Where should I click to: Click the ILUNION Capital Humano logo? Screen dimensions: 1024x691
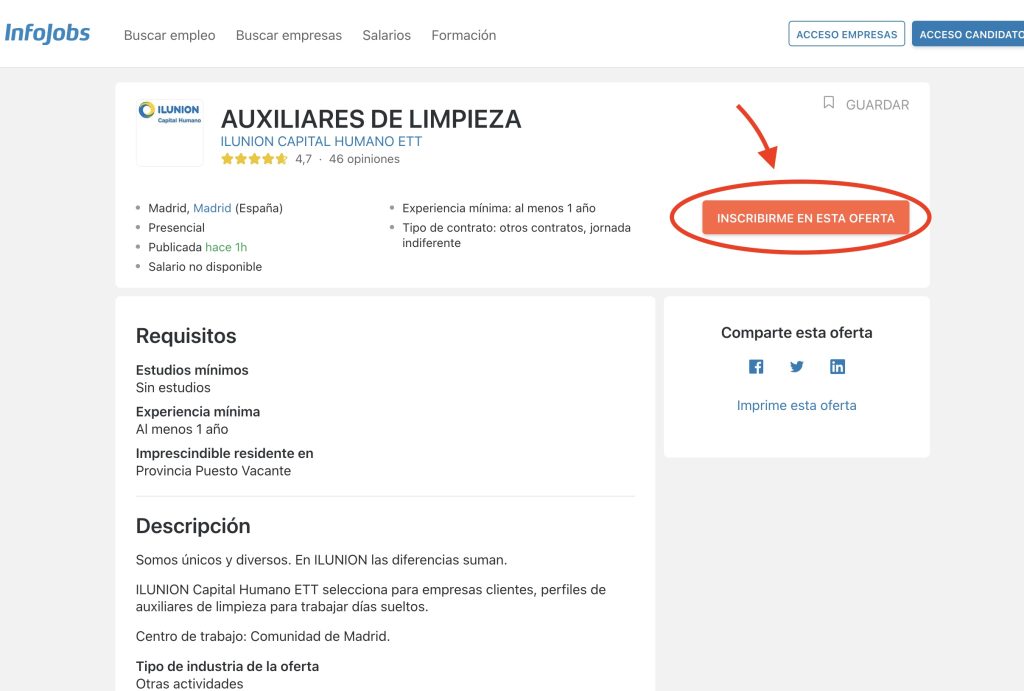pos(170,133)
